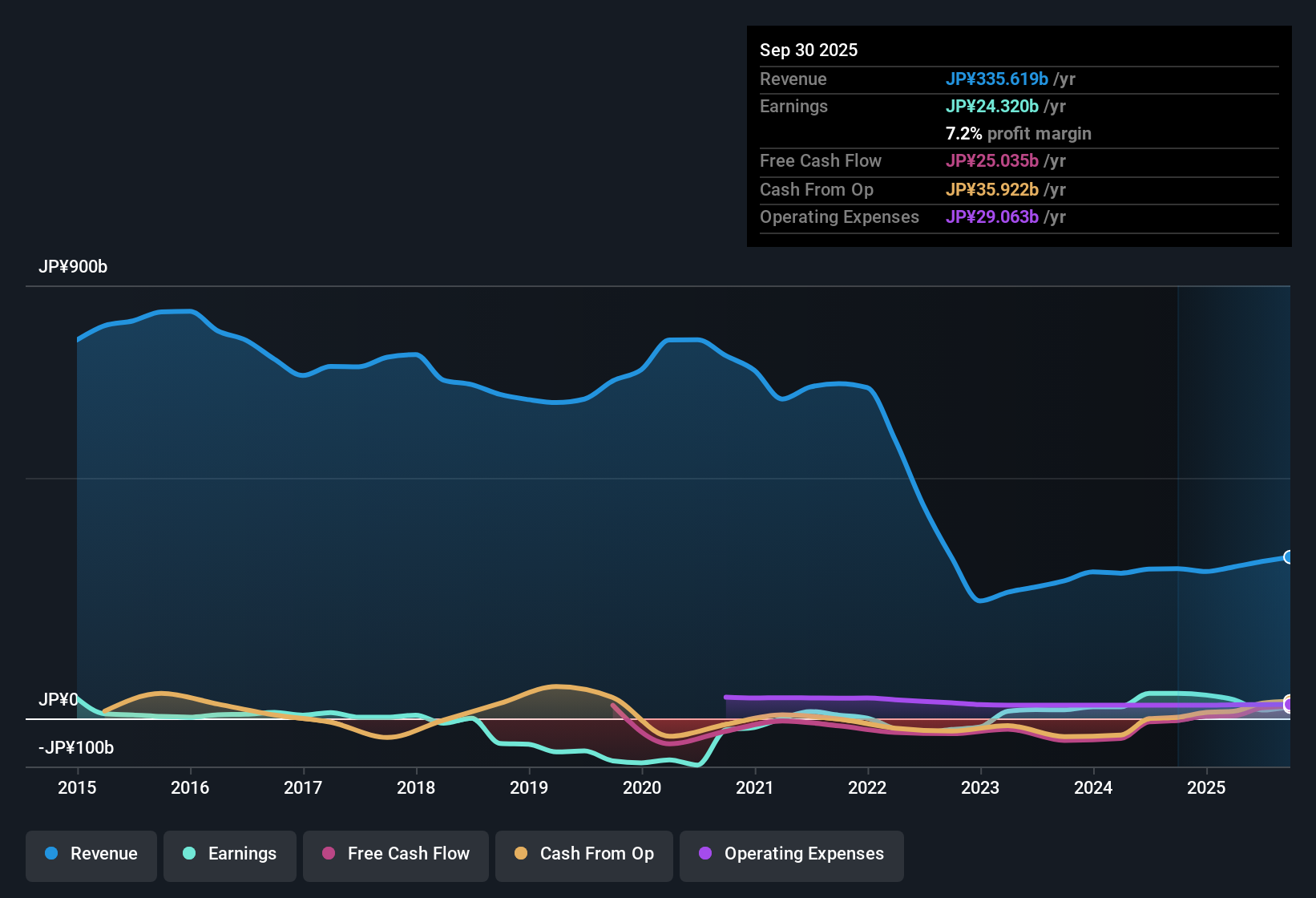Click the 7.2% profit margin text
The width and height of the screenshot is (1316, 898).
[1019, 134]
